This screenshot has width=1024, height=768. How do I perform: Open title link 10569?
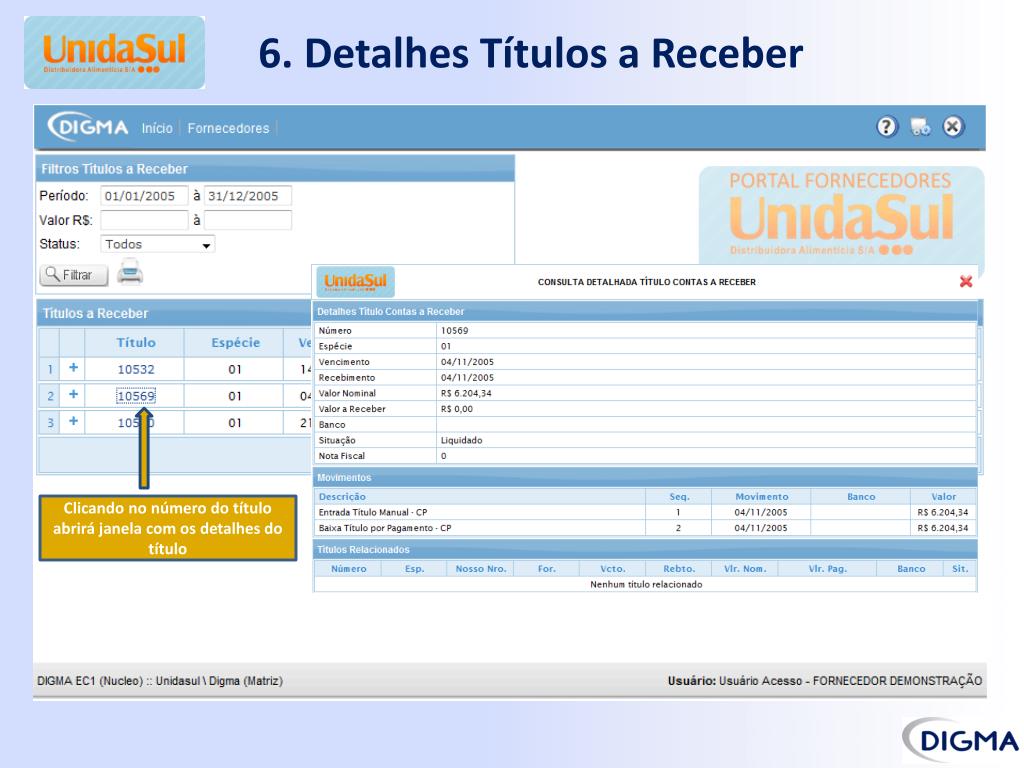[136, 396]
